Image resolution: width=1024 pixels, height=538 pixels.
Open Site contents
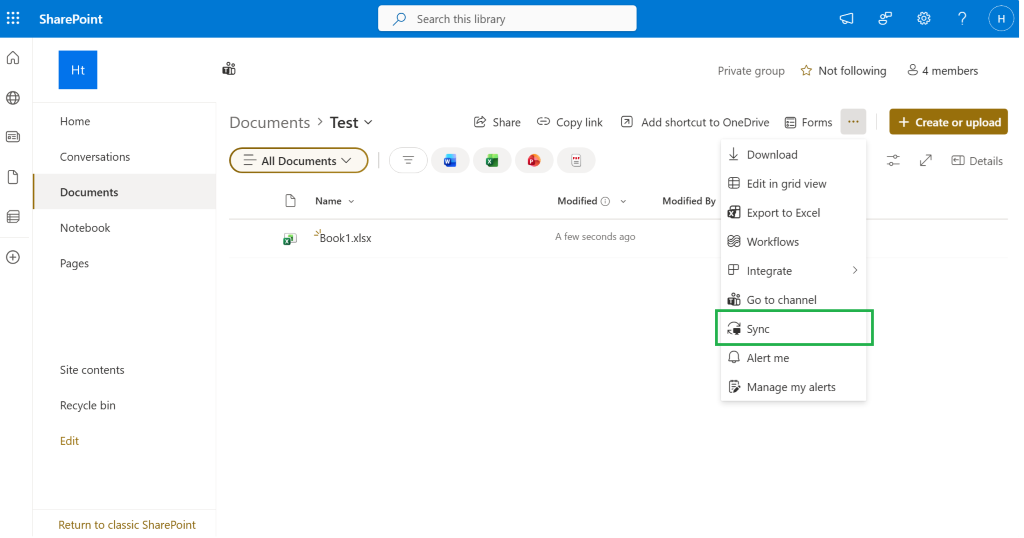click(x=92, y=370)
